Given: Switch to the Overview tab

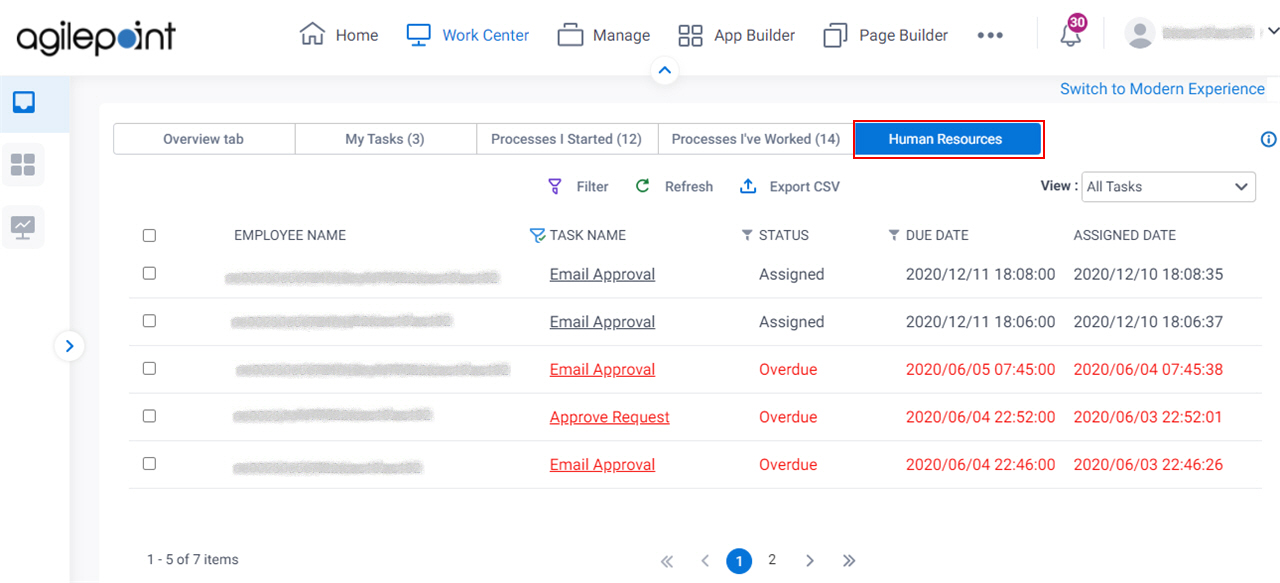Looking at the screenshot, I should click(204, 139).
